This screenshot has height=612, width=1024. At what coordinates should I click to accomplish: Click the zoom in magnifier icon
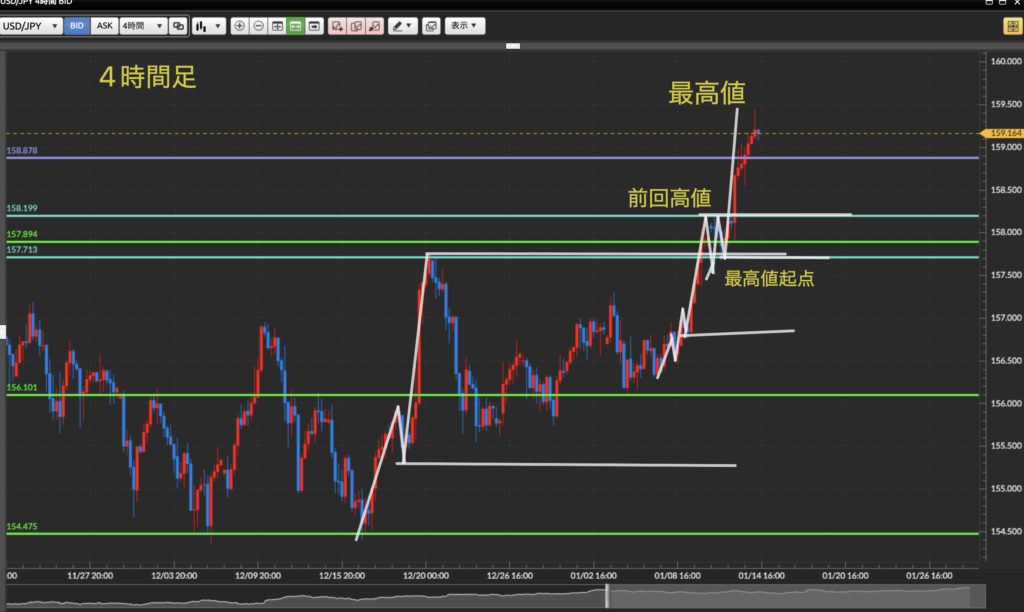click(x=239, y=26)
